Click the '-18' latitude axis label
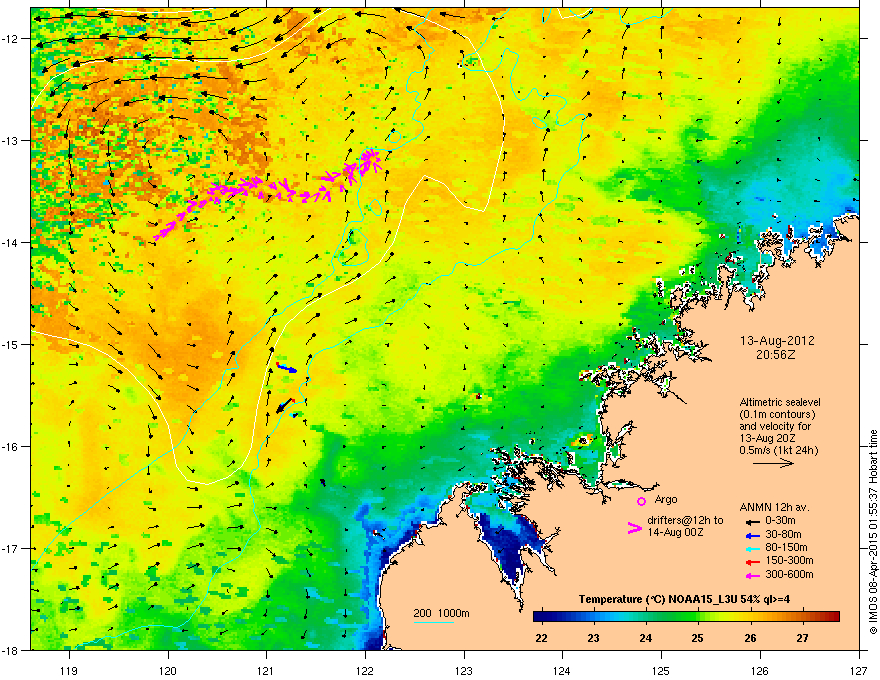Screen dimensions: 880x680 (x=11, y=650)
